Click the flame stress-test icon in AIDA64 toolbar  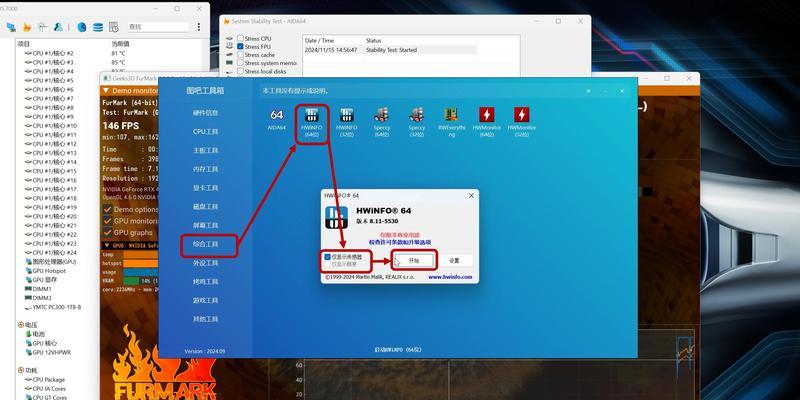pos(27,27)
